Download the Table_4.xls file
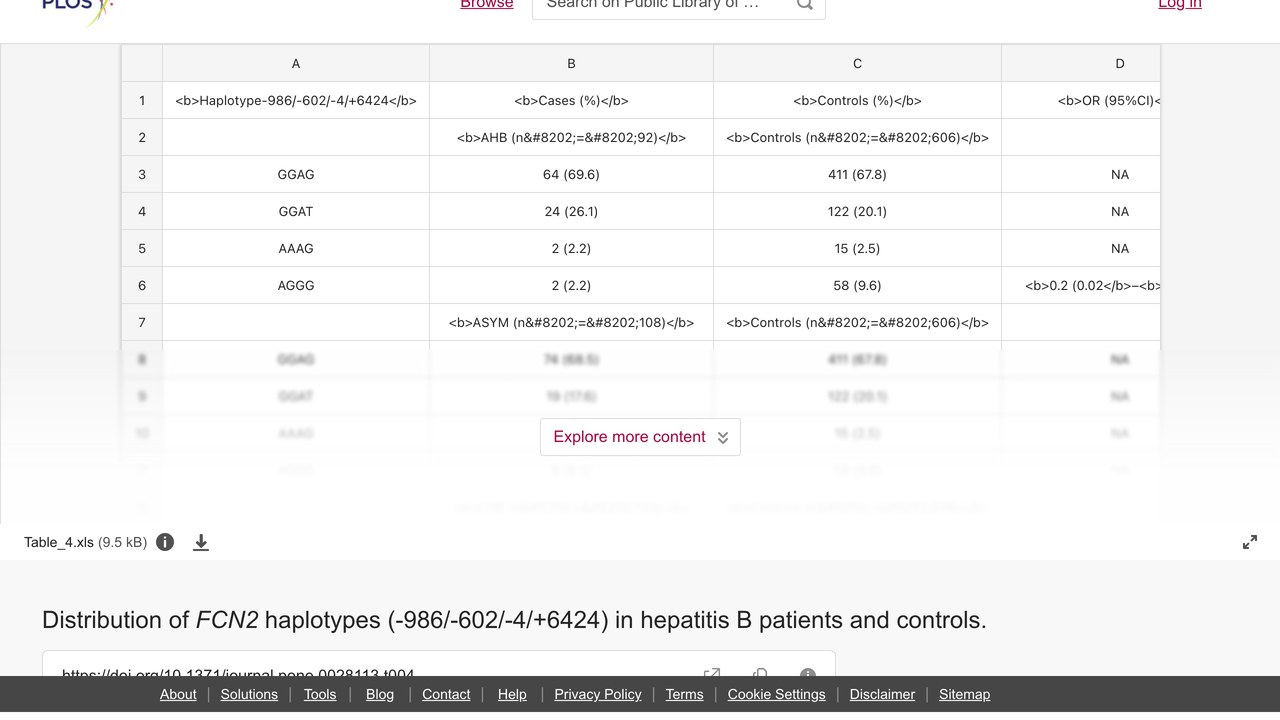Viewport: 1280px width, 720px height. [x=201, y=542]
